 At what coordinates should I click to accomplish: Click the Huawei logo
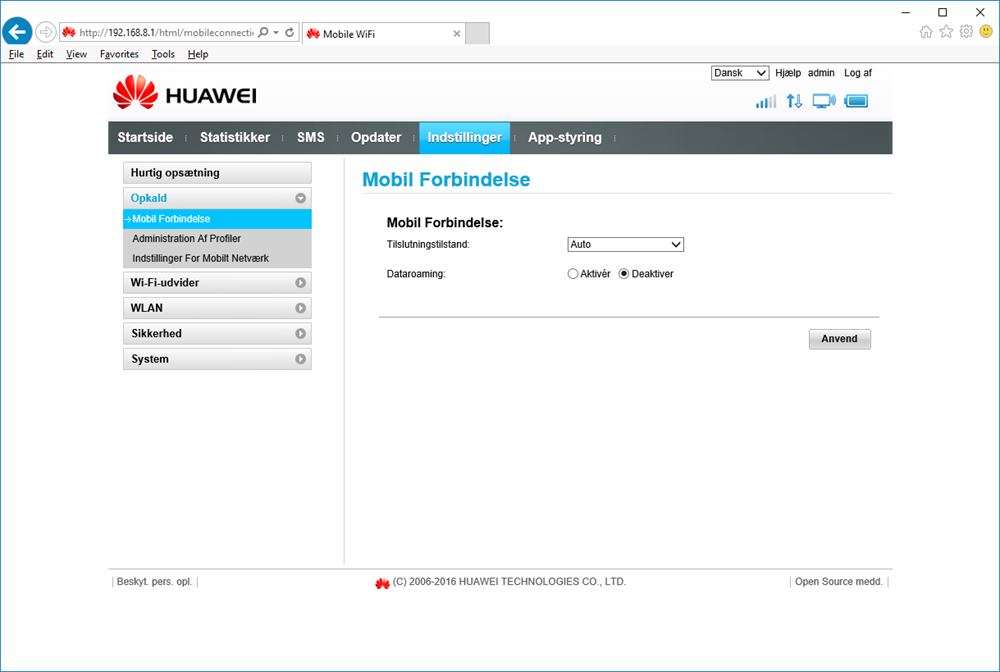(185, 92)
